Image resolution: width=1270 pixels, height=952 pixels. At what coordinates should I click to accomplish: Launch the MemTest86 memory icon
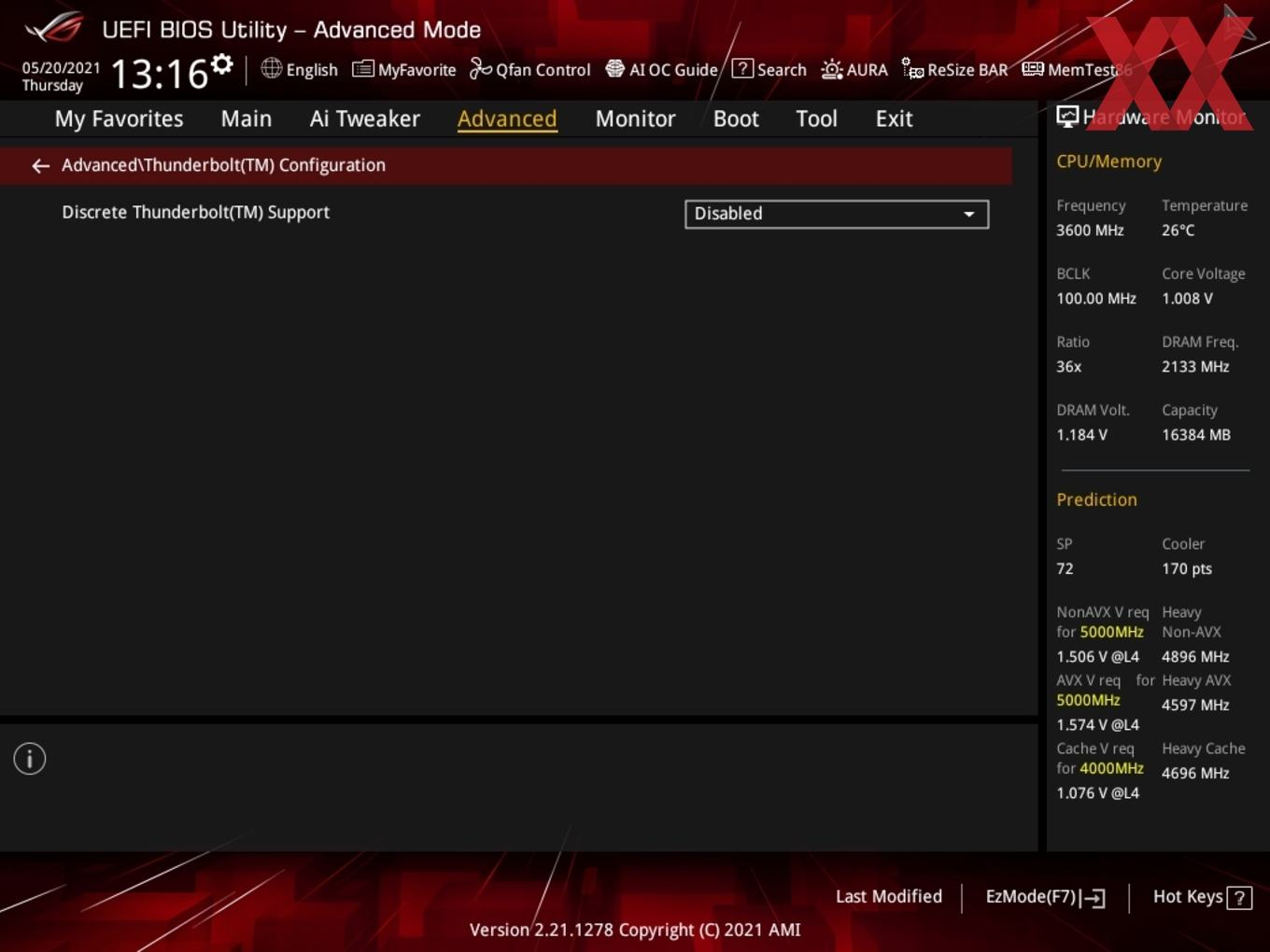point(1033,69)
